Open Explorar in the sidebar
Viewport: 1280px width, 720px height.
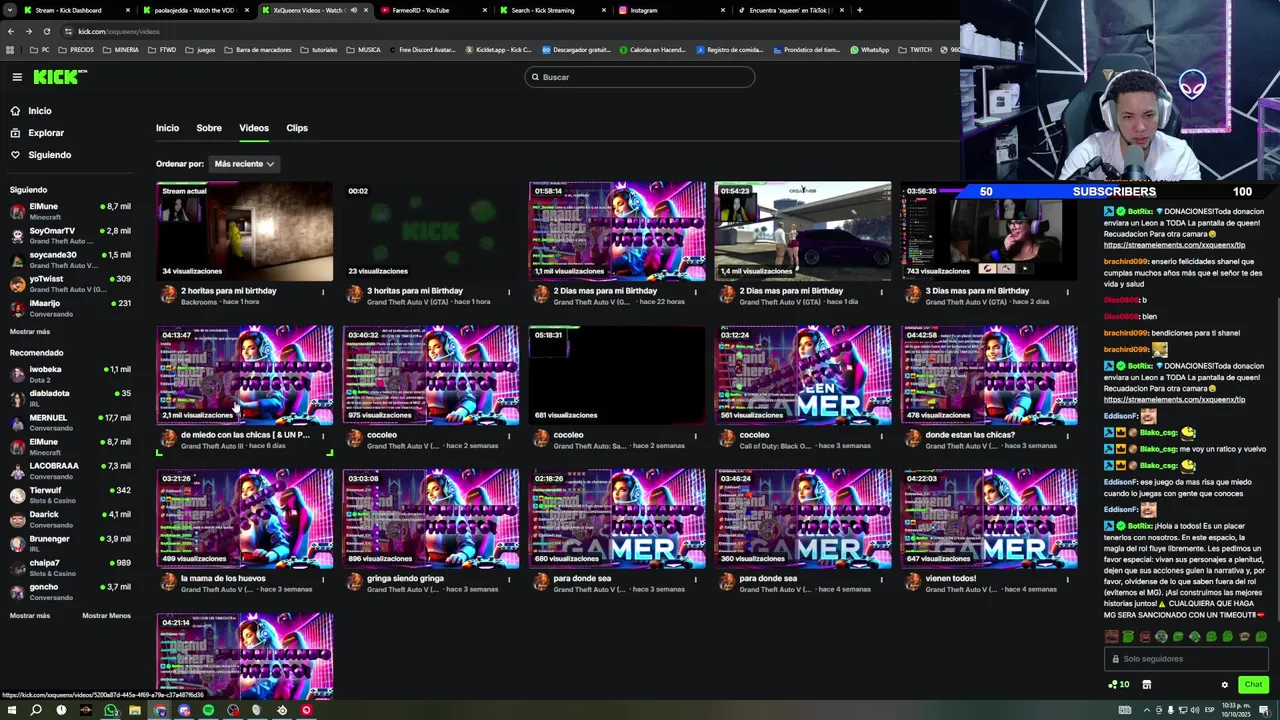[x=45, y=133]
